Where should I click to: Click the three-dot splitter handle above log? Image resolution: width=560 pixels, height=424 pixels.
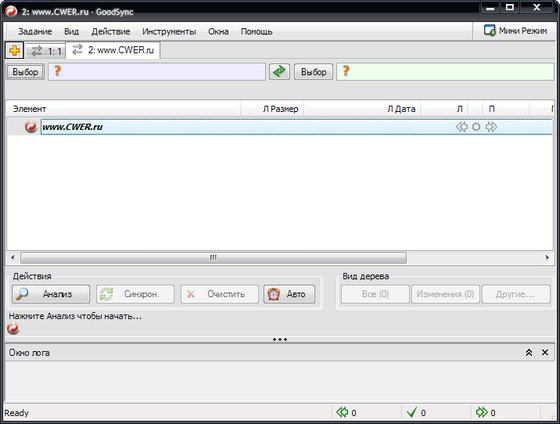280,339
